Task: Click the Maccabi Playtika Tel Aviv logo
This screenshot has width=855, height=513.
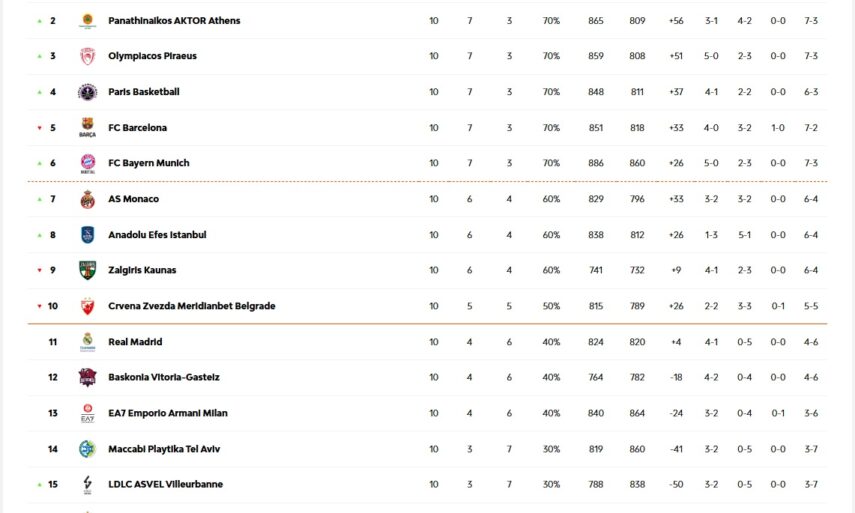Action: 87,449
